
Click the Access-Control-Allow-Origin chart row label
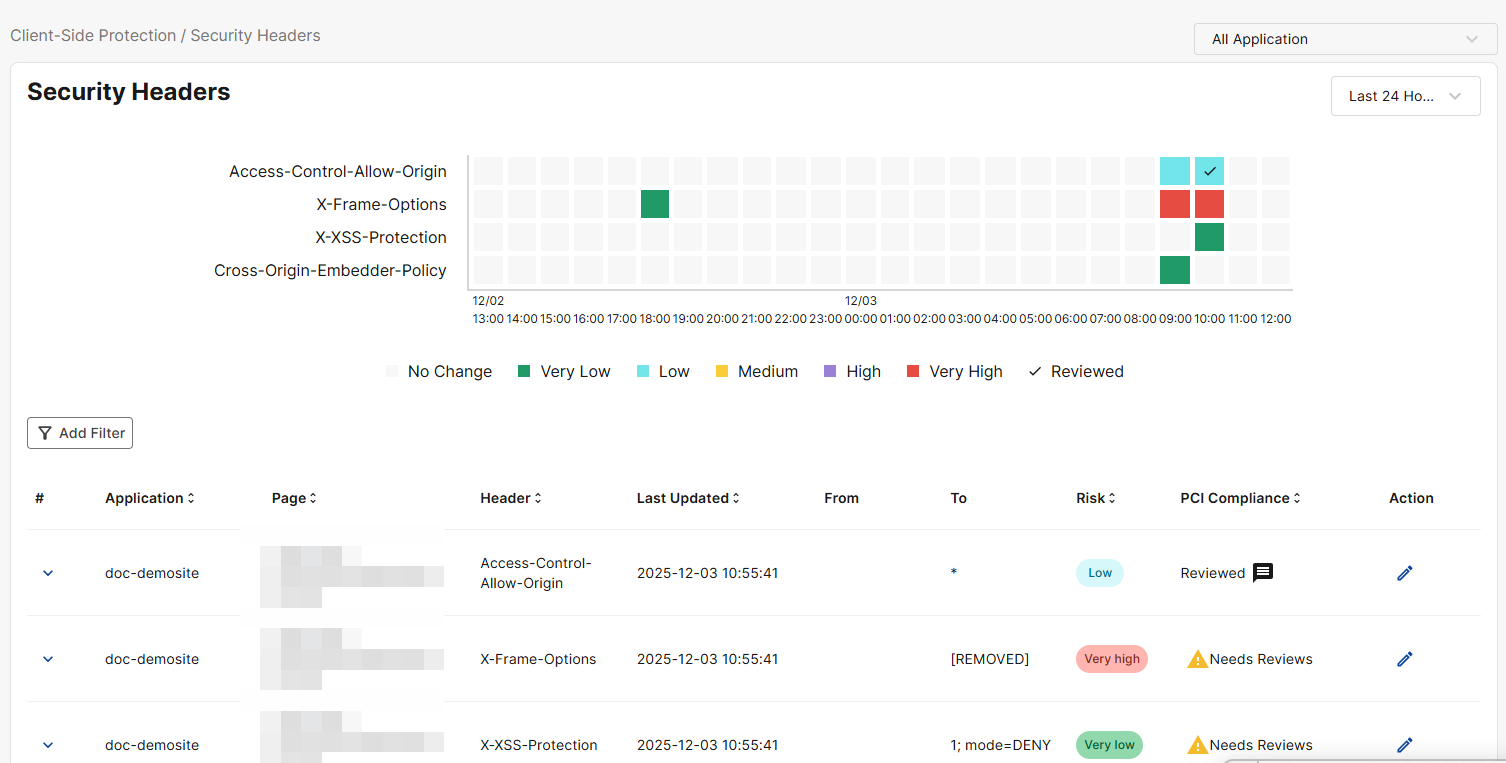pos(338,171)
